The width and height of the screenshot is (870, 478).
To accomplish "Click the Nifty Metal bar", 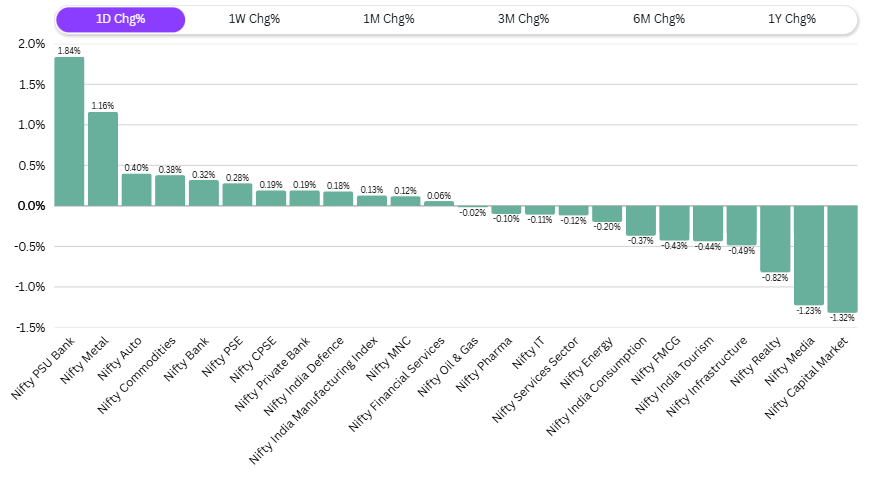I will pos(103,159).
